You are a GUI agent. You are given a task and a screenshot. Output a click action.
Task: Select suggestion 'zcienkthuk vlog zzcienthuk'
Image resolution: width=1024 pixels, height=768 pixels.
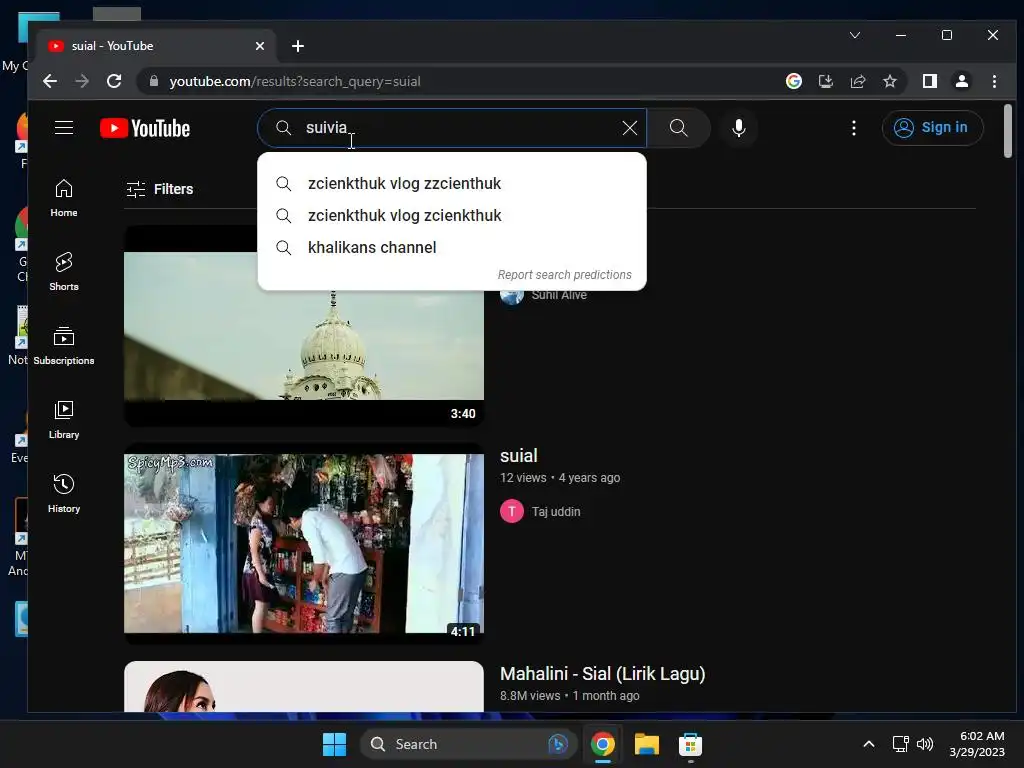point(452,184)
